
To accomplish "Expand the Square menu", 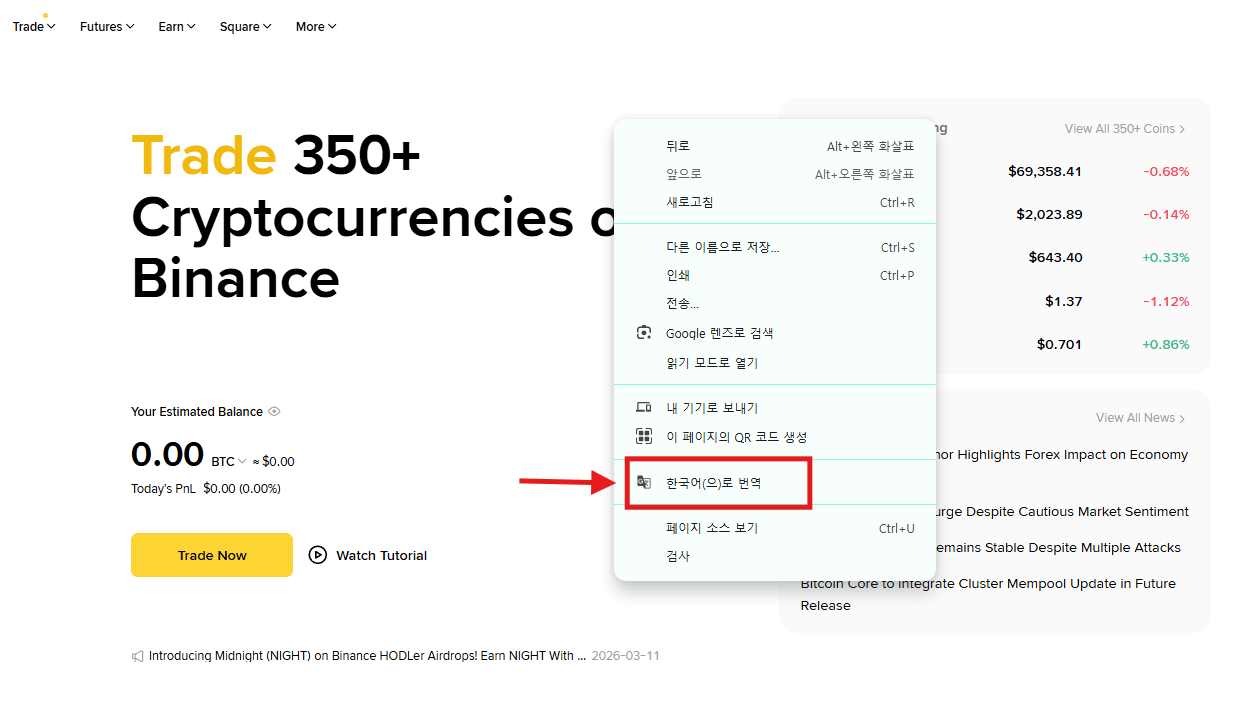I will [x=246, y=27].
